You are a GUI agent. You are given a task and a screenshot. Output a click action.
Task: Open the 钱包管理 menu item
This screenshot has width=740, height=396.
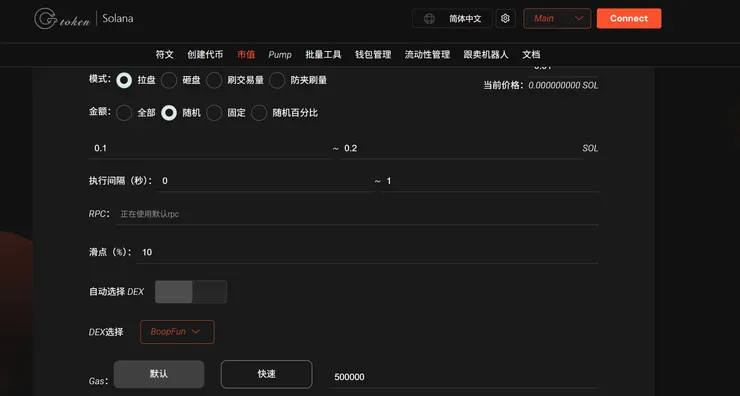(373, 55)
